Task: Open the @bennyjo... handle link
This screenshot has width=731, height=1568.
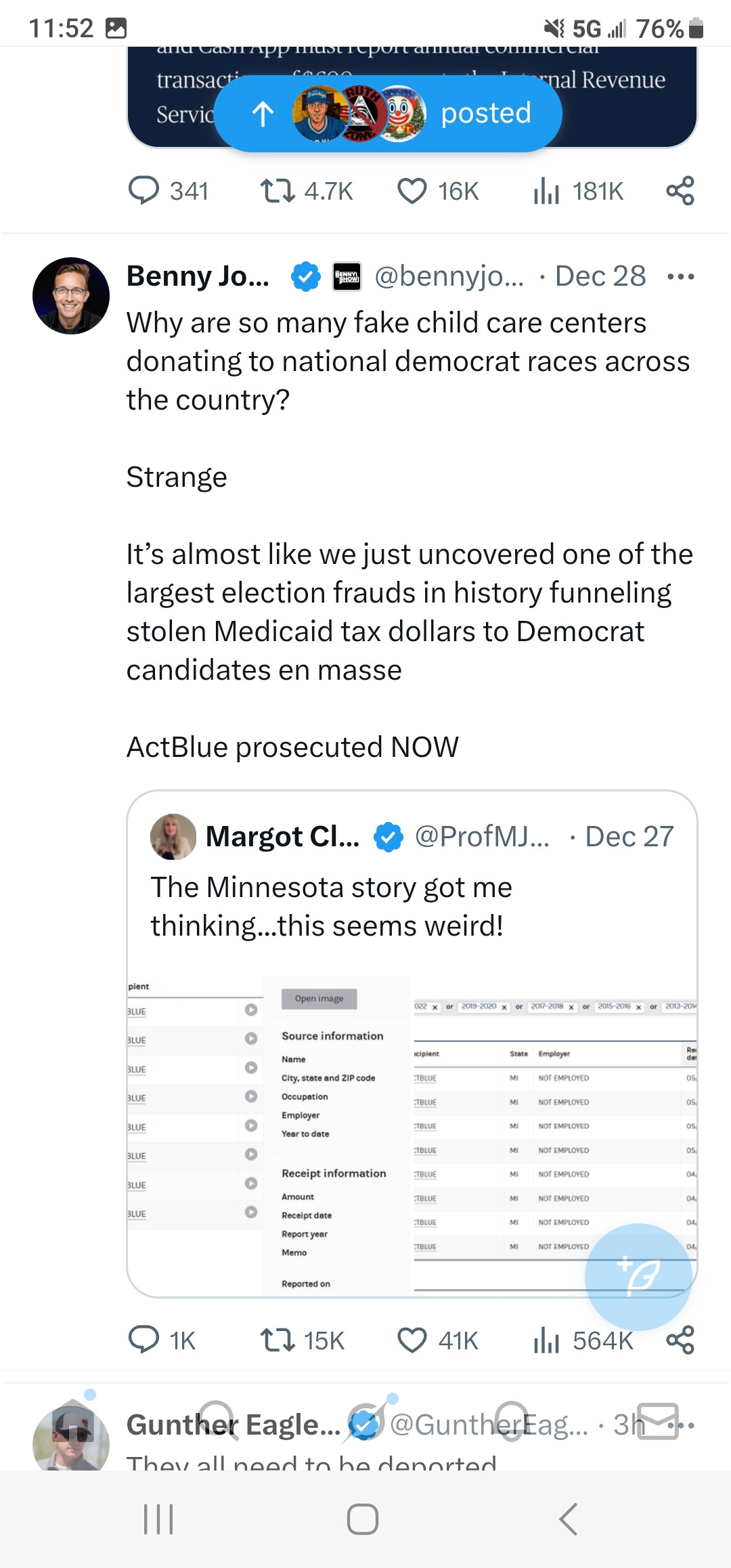Action: [449, 276]
